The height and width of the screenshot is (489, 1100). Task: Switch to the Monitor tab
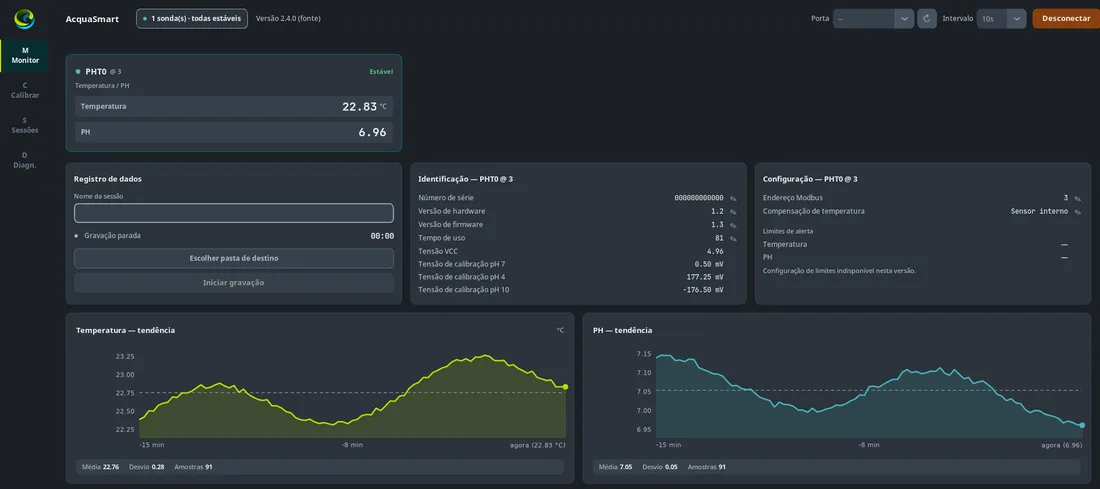point(25,55)
